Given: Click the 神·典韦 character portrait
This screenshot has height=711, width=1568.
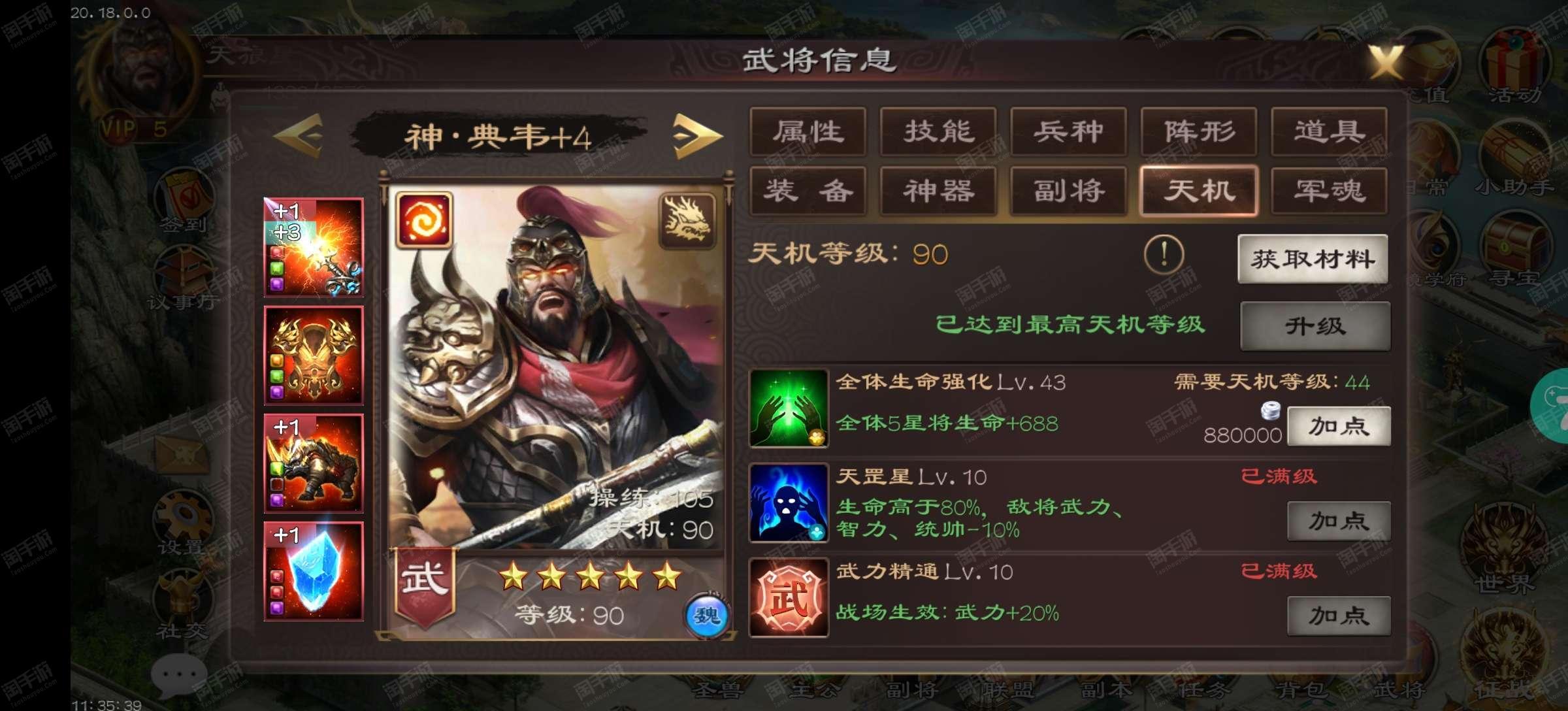Looking at the screenshot, I should (x=556, y=369).
